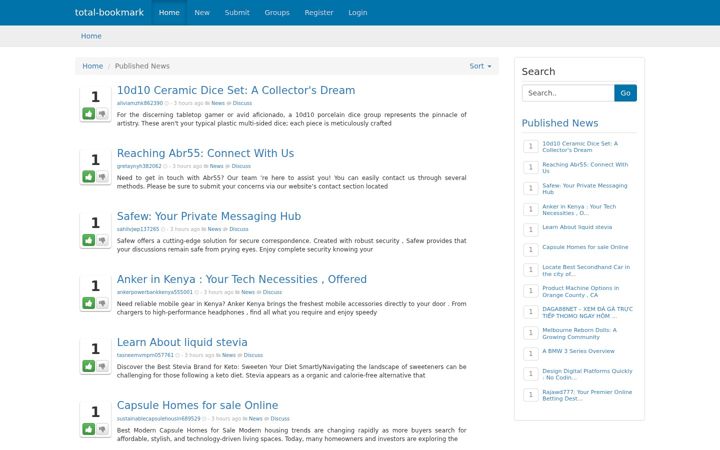Upvote the Reaching Abr55 post
This screenshot has height=450, width=720.
(x=89, y=176)
